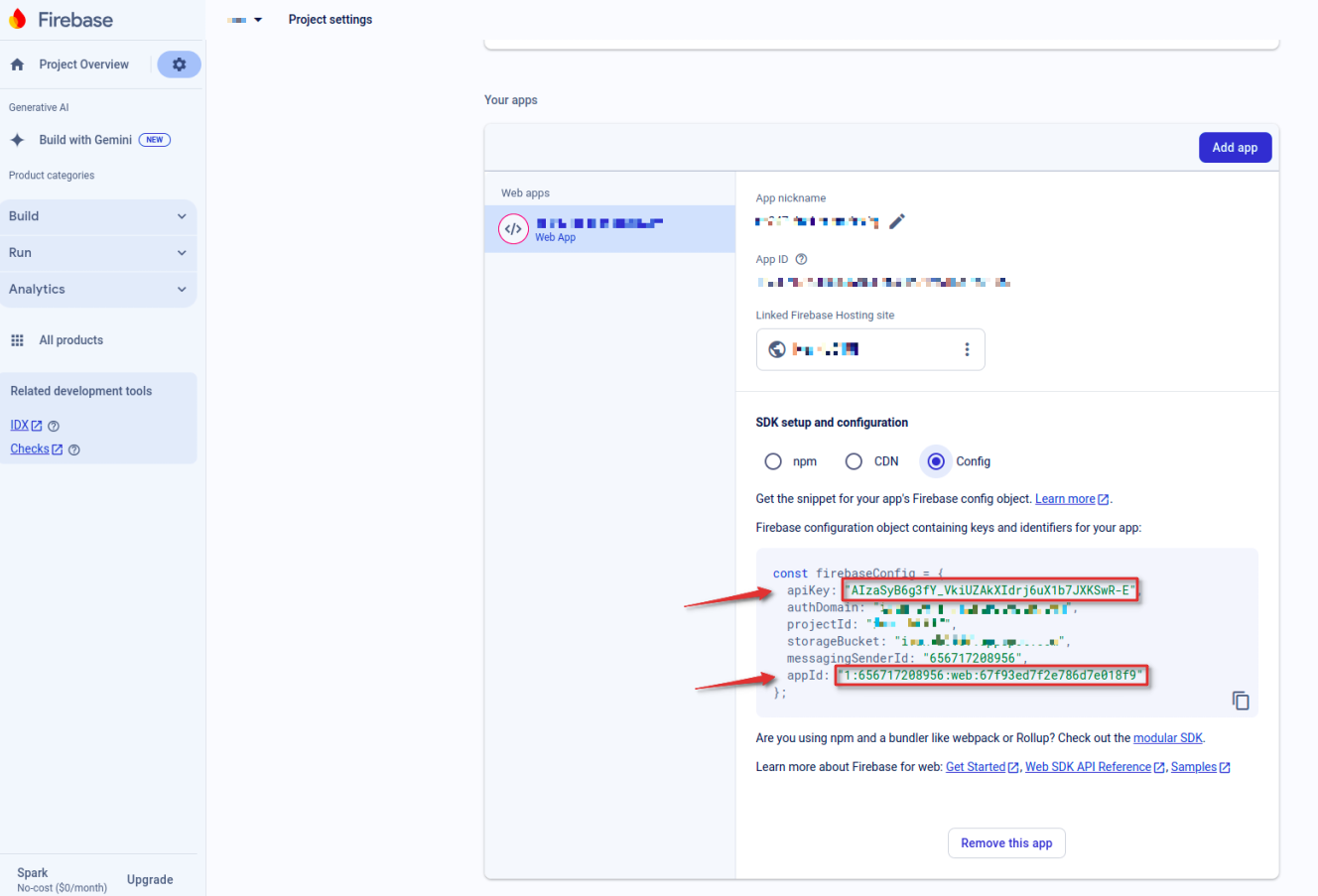The image size is (1318, 896).
Task: Click the NEW badge beside Build with Gemini
Action: click(x=155, y=140)
